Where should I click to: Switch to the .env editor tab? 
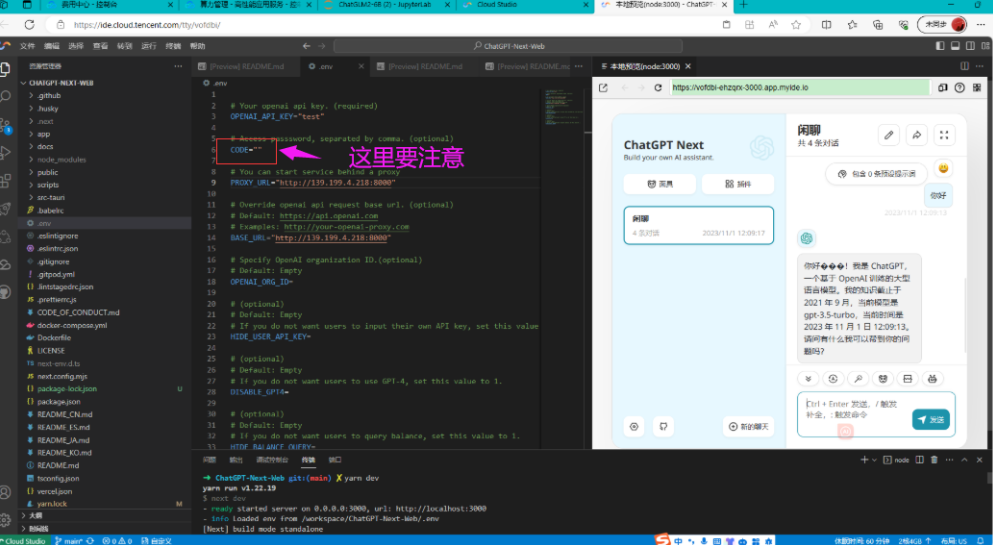pos(336,66)
